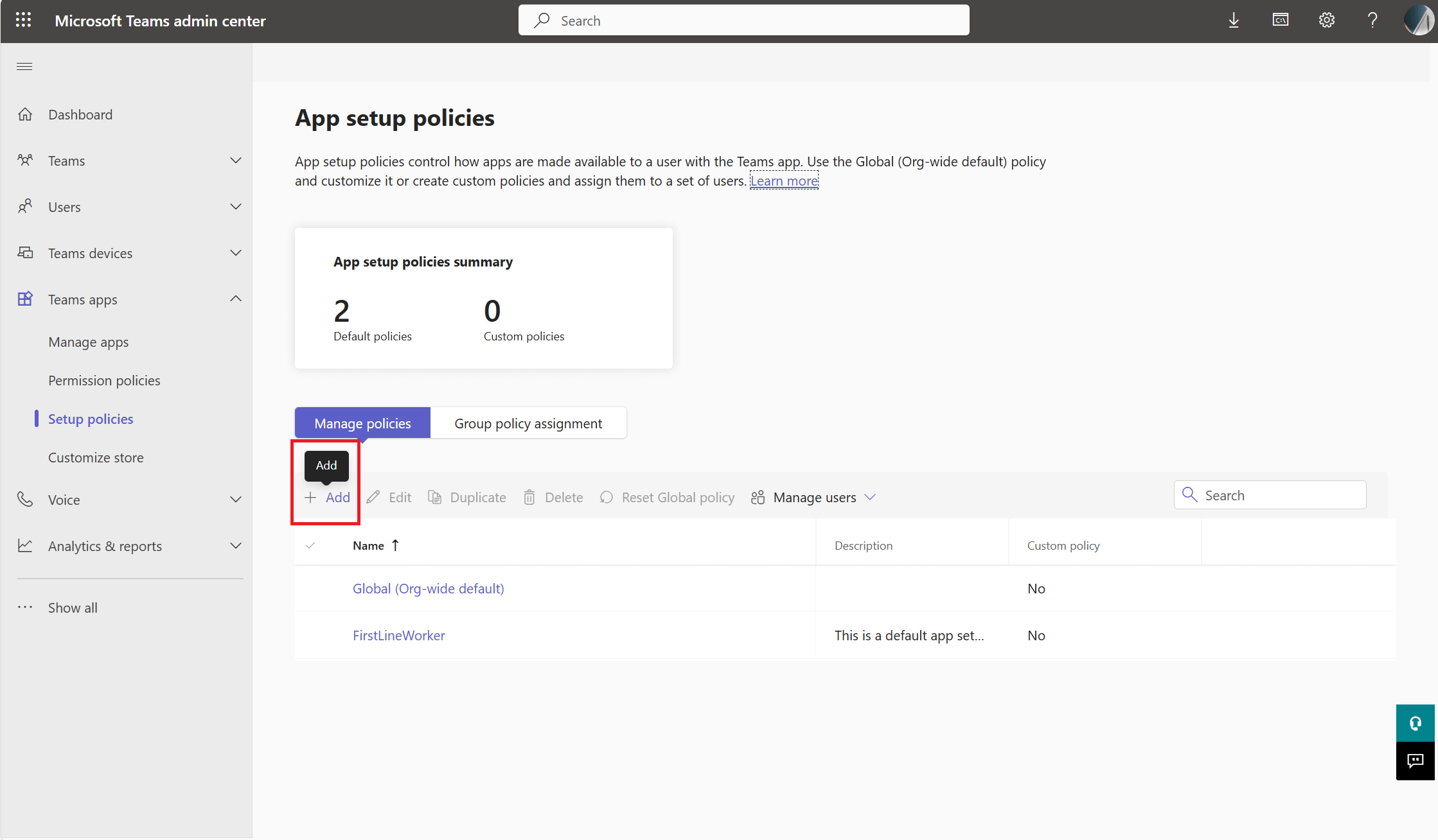The image size is (1438, 840).
Task: Click the Manage users label
Action: point(815,498)
